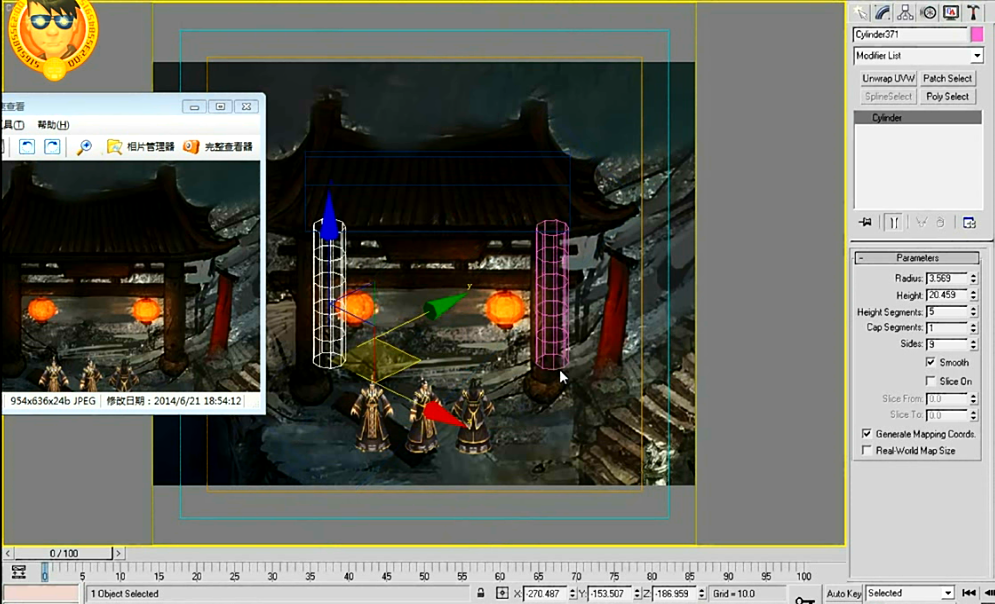Viewport: 995px width, 604px height.
Task: Click the Radius value field
Action: (946, 279)
